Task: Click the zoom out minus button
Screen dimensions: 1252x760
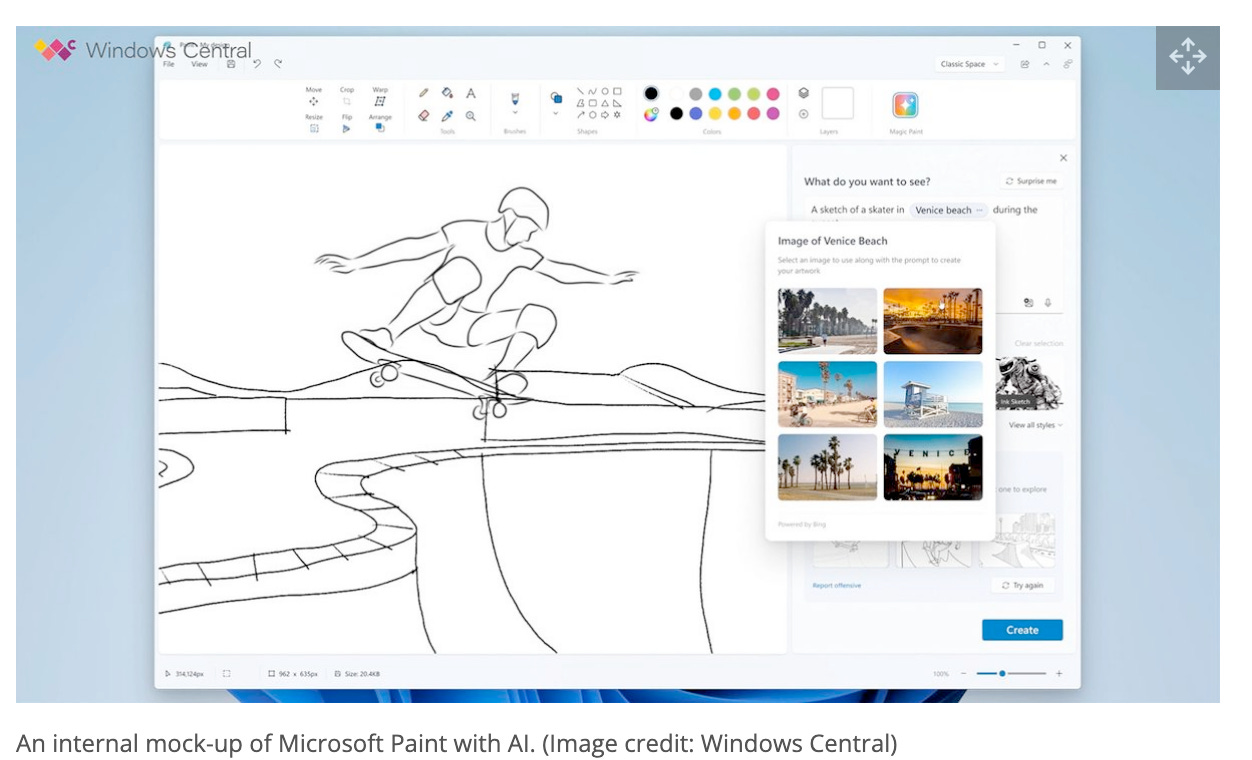Action: click(x=964, y=674)
